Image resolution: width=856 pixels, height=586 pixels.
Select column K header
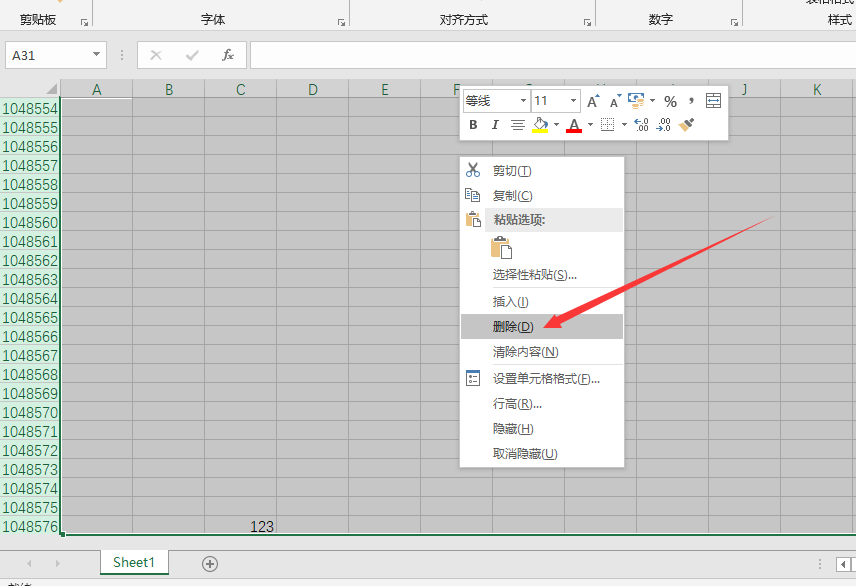click(x=817, y=90)
